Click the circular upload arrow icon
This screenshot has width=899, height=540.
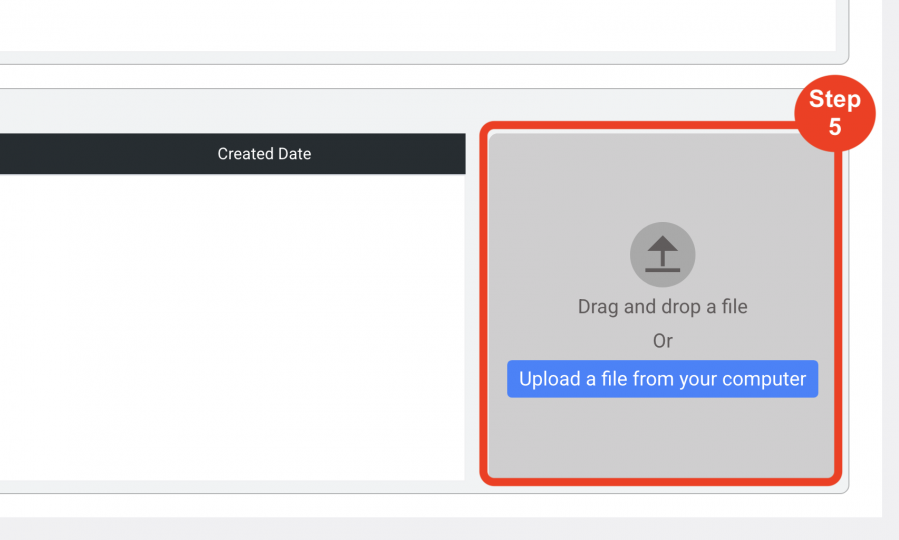coord(662,255)
